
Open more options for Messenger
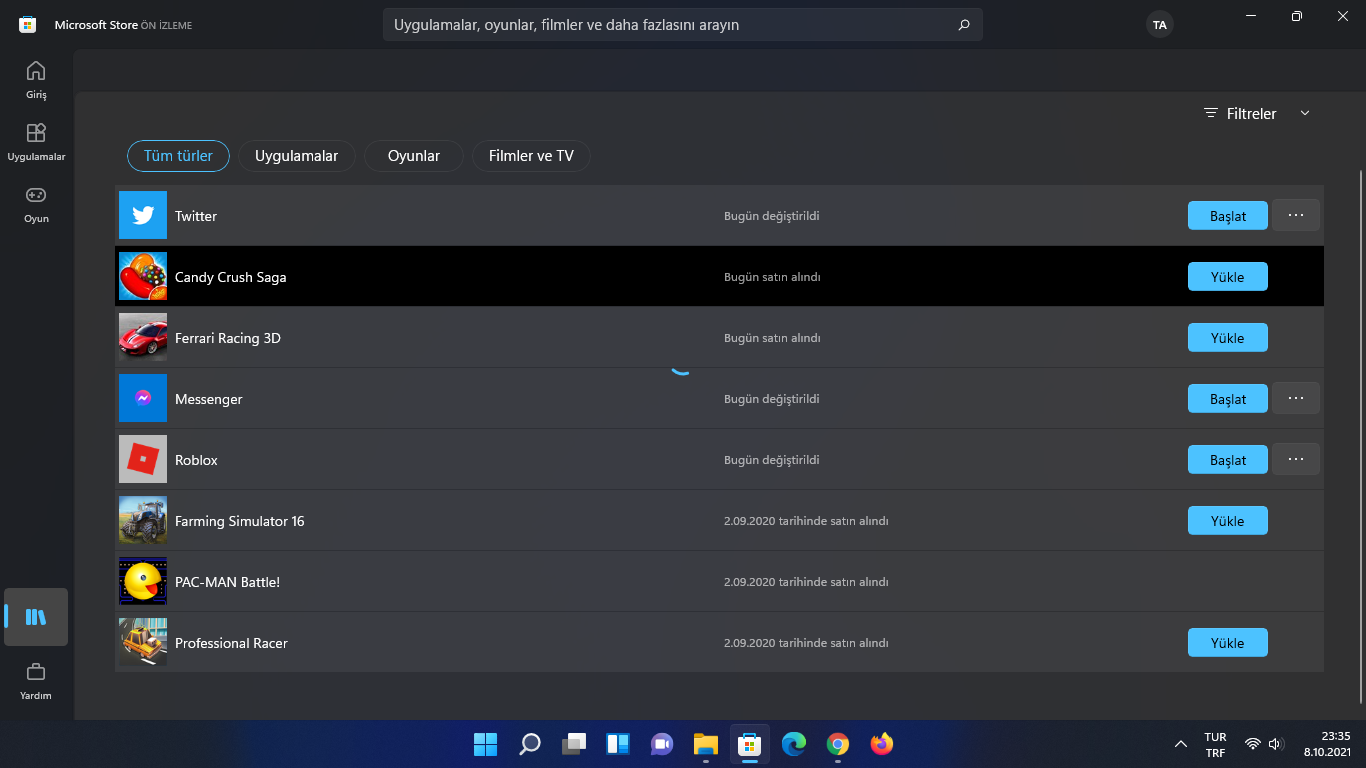tap(1296, 398)
